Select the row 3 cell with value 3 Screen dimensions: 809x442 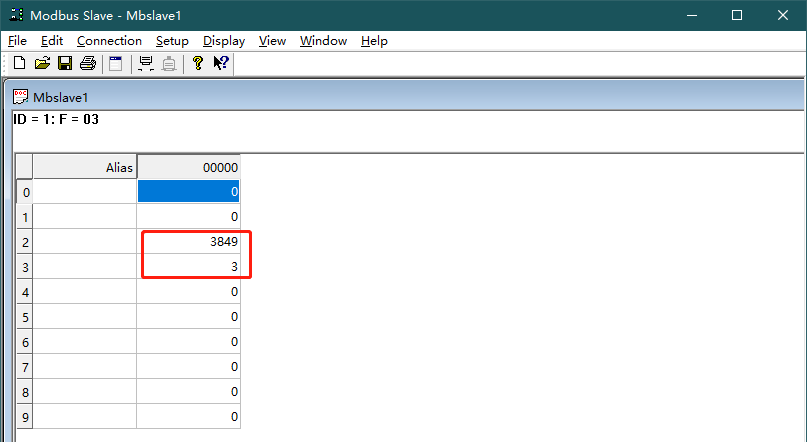[188, 267]
